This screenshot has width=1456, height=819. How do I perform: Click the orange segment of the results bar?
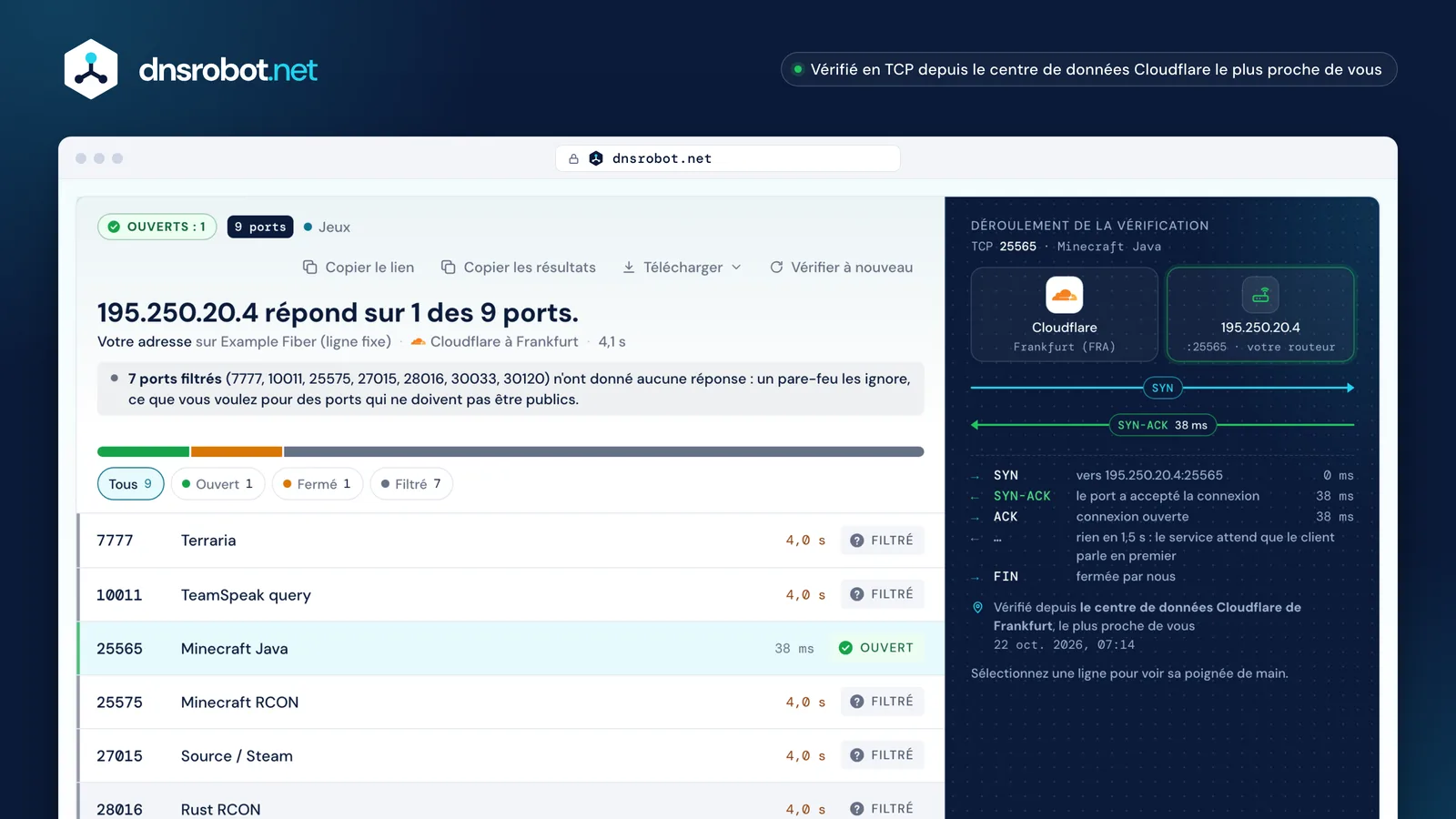[x=237, y=451]
